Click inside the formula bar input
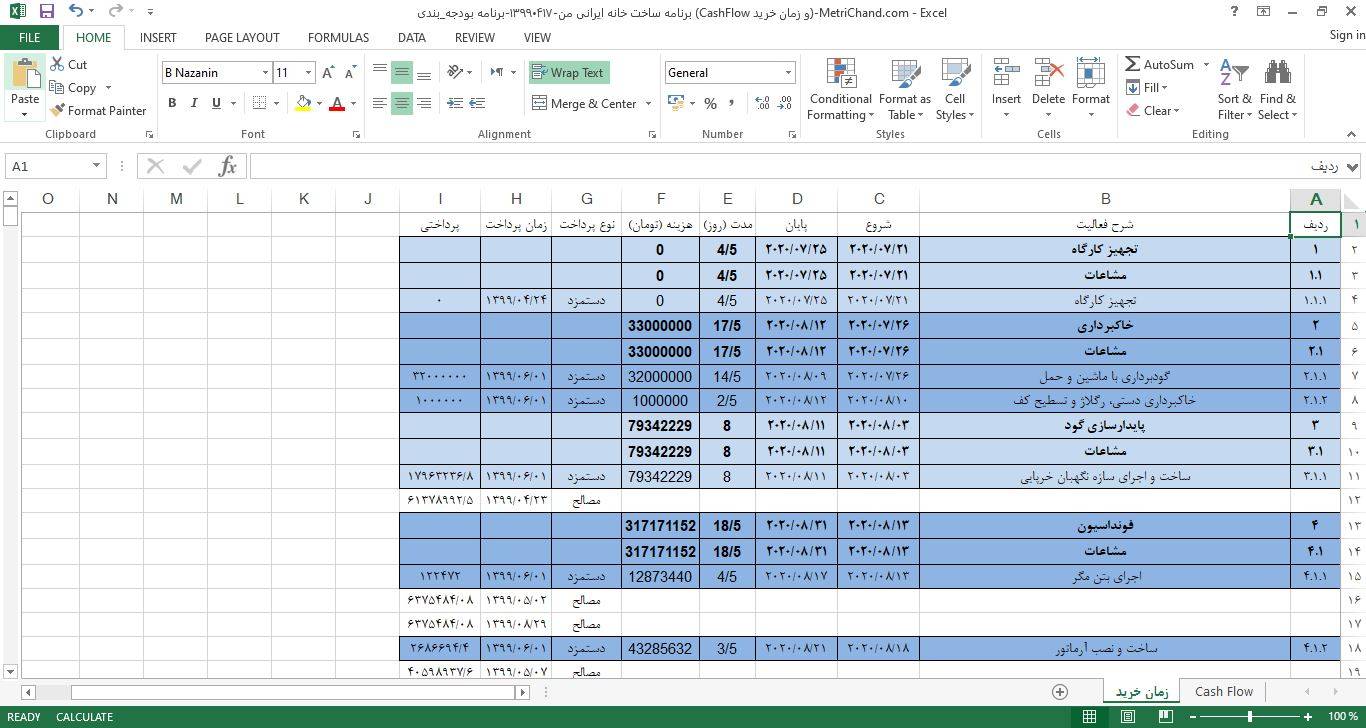The image size is (1366, 728). [795, 166]
